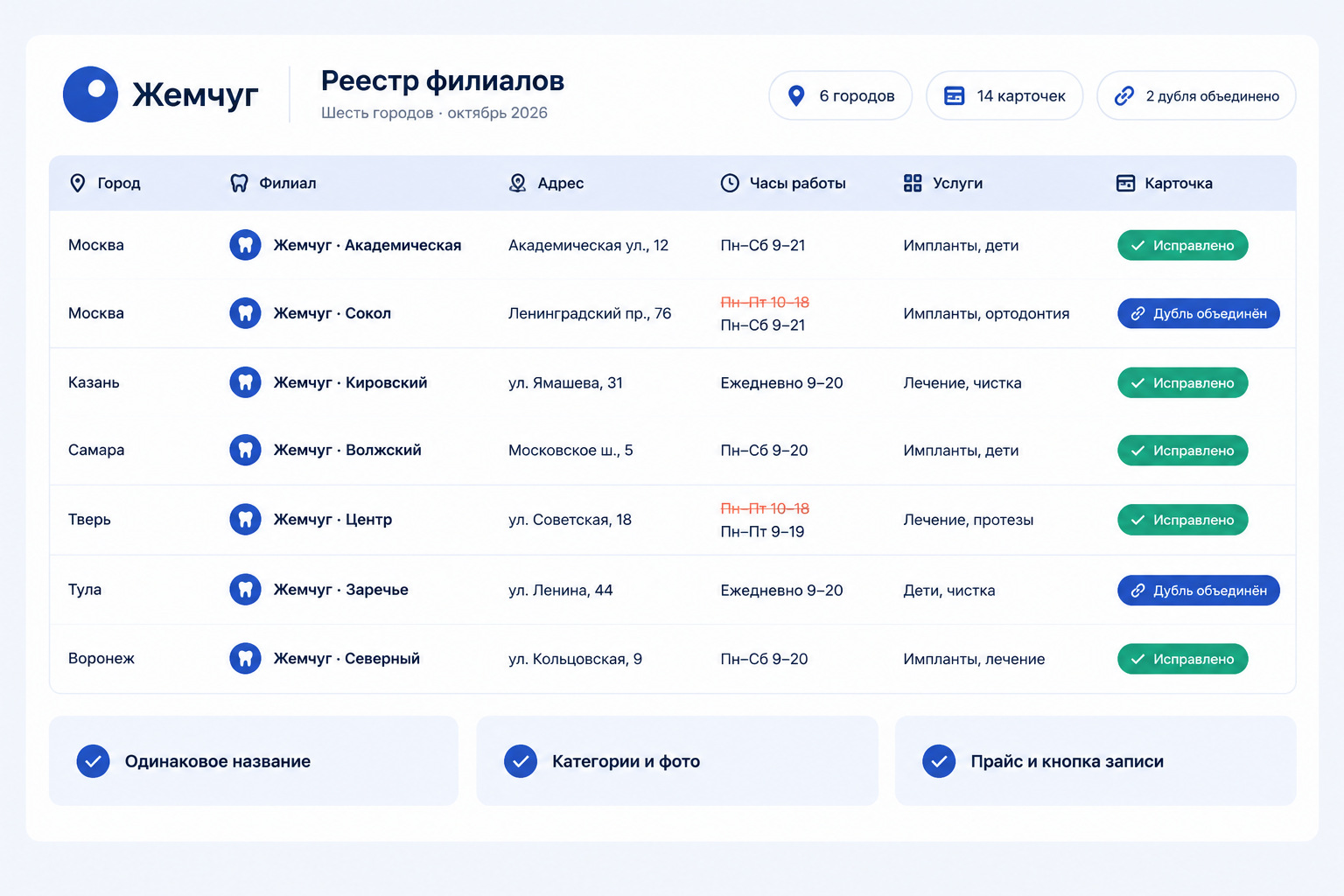Image resolution: width=1344 pixels, height=896 pixels.
Task: Click «Исправлено» badge in the Казань row
Action: point(1183,382)
